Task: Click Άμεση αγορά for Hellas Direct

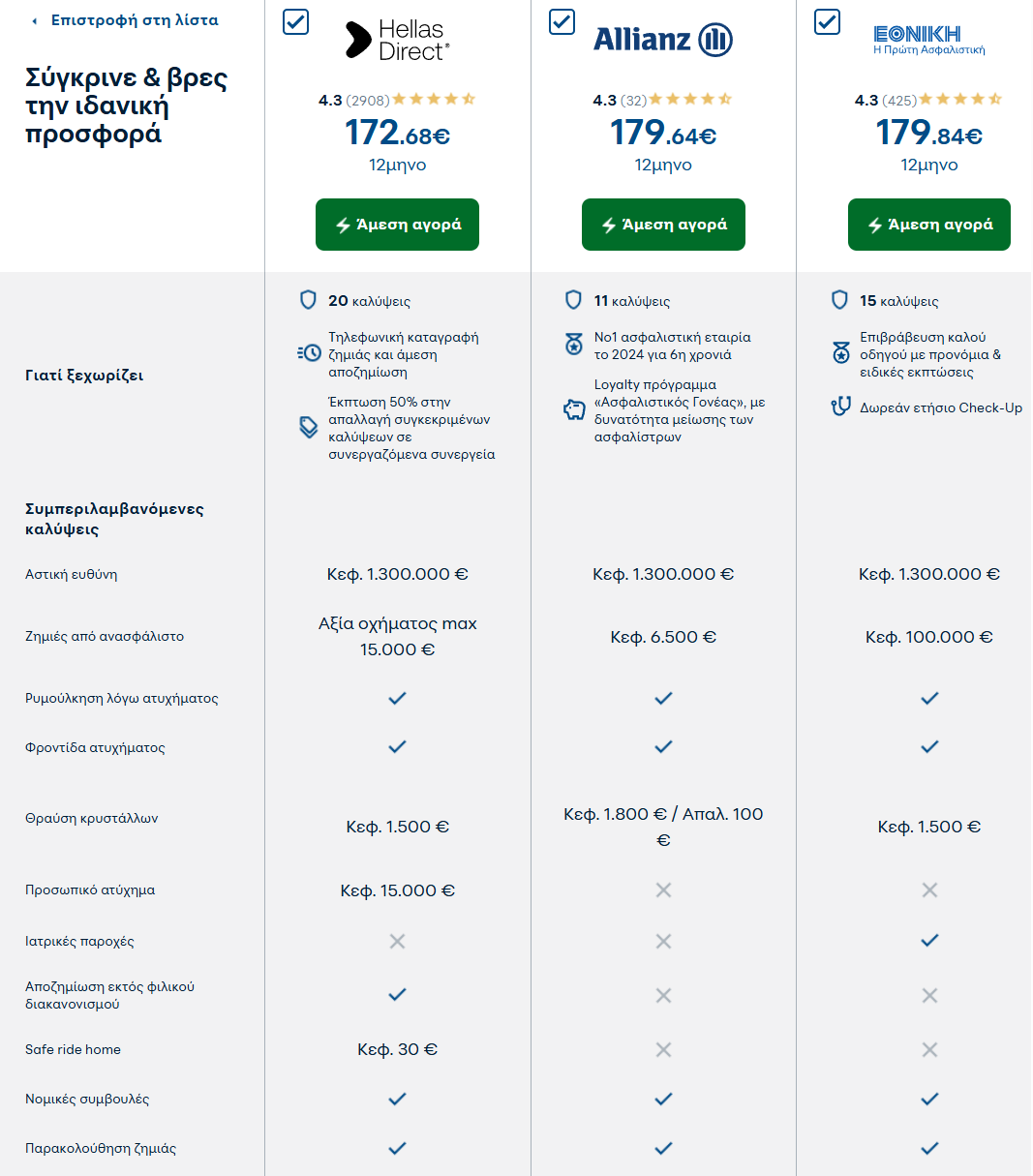Action: [x=397, y=225]
